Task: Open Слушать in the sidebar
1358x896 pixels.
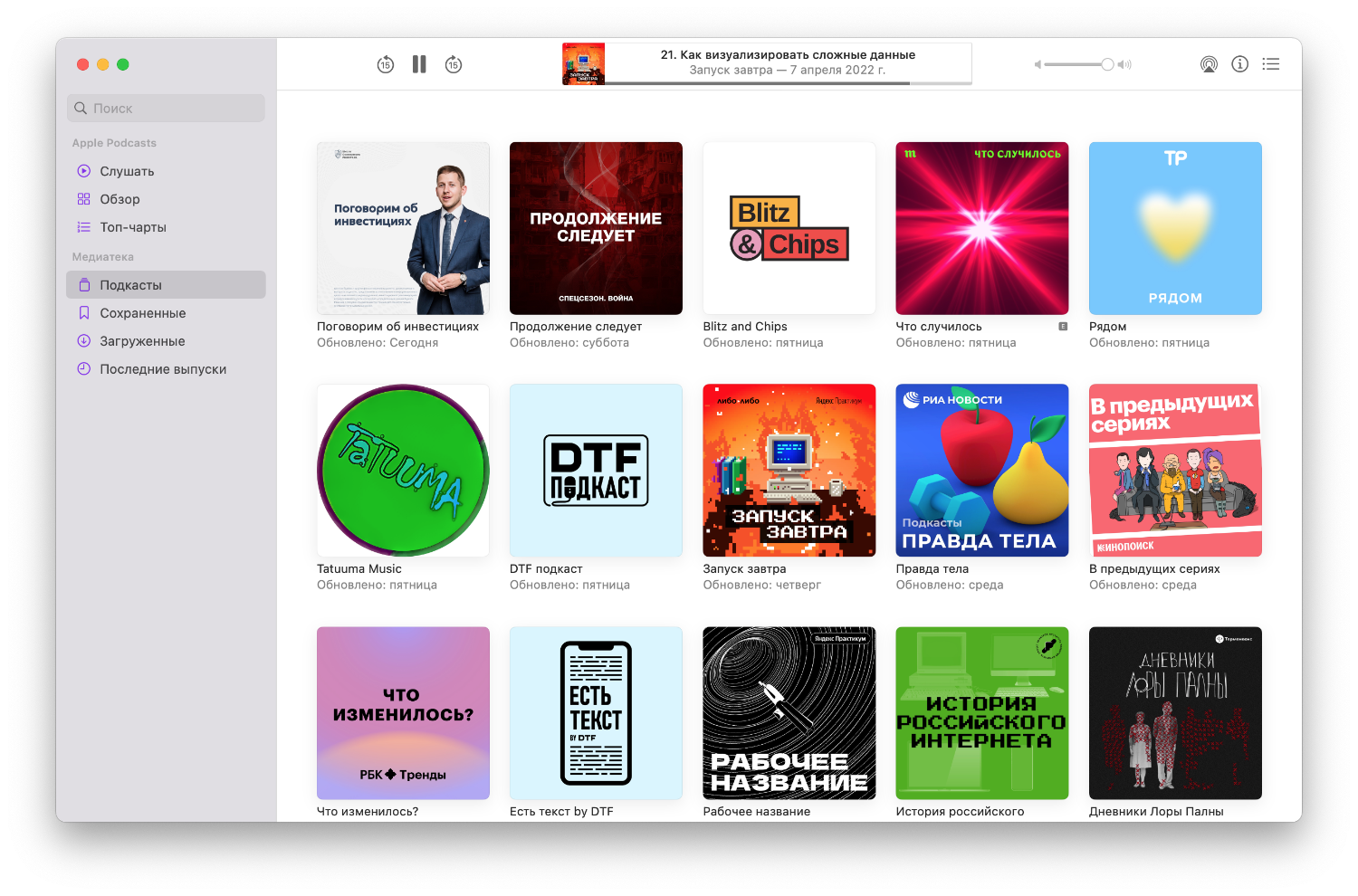Action: click(166, 171)
